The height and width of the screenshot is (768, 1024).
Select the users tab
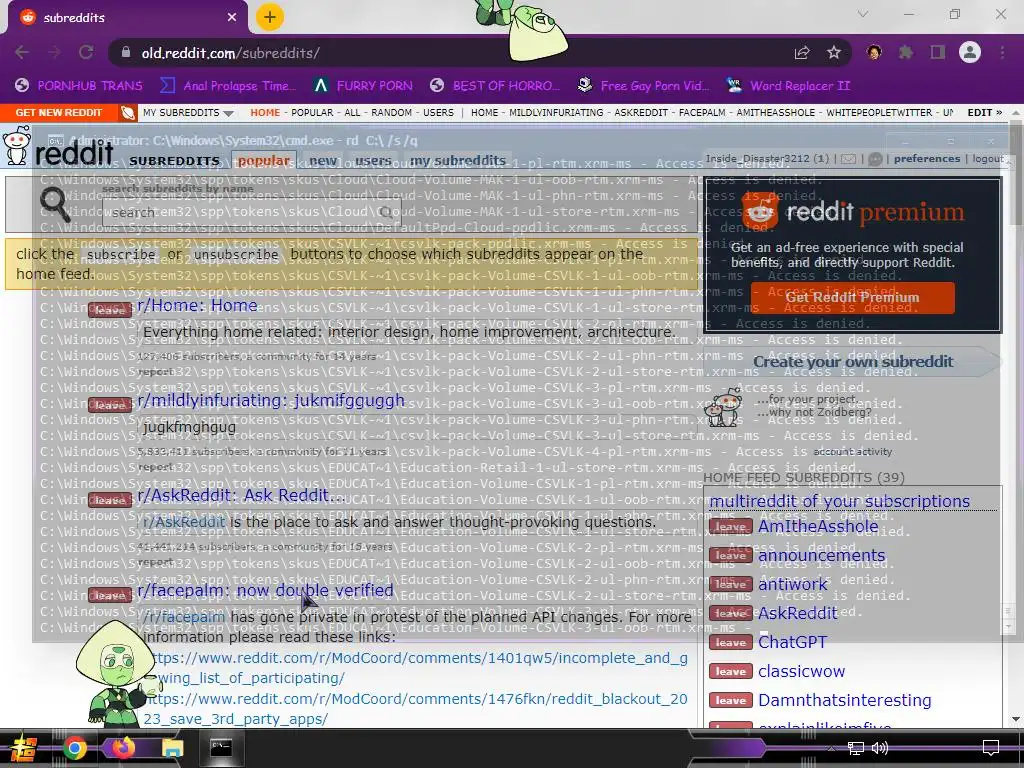(x=373, y=160)
